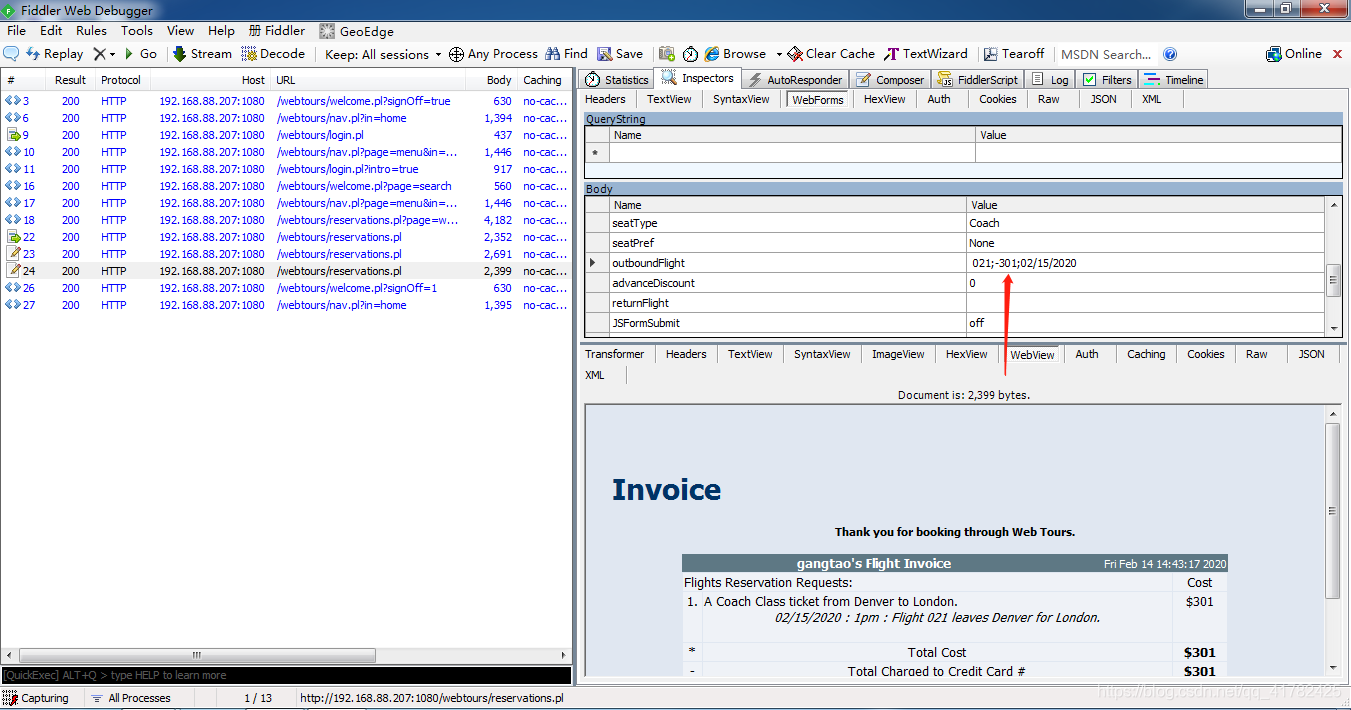The image size is (1351, 710).
Task: Switch to the Timeline tab
Action: [1174, 80]
